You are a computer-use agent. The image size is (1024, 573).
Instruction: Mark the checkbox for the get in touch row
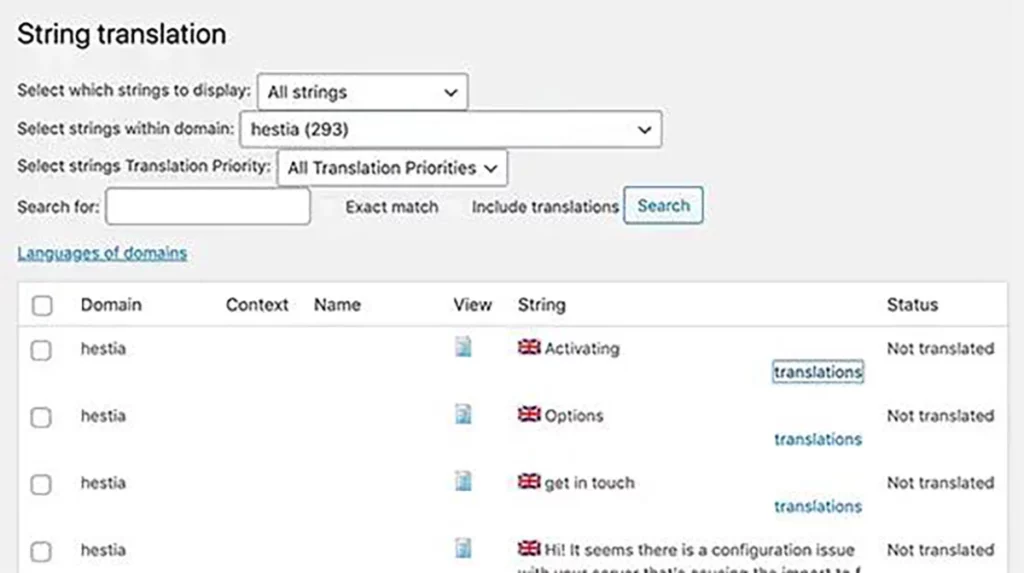pos(41,484)
